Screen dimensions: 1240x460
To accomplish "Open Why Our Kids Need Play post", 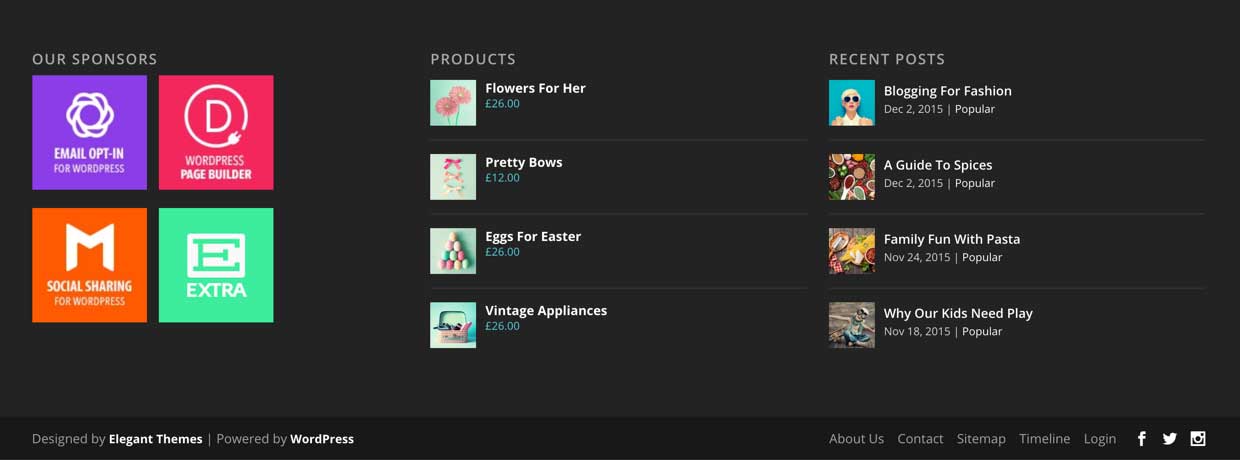I will (958, 313).
